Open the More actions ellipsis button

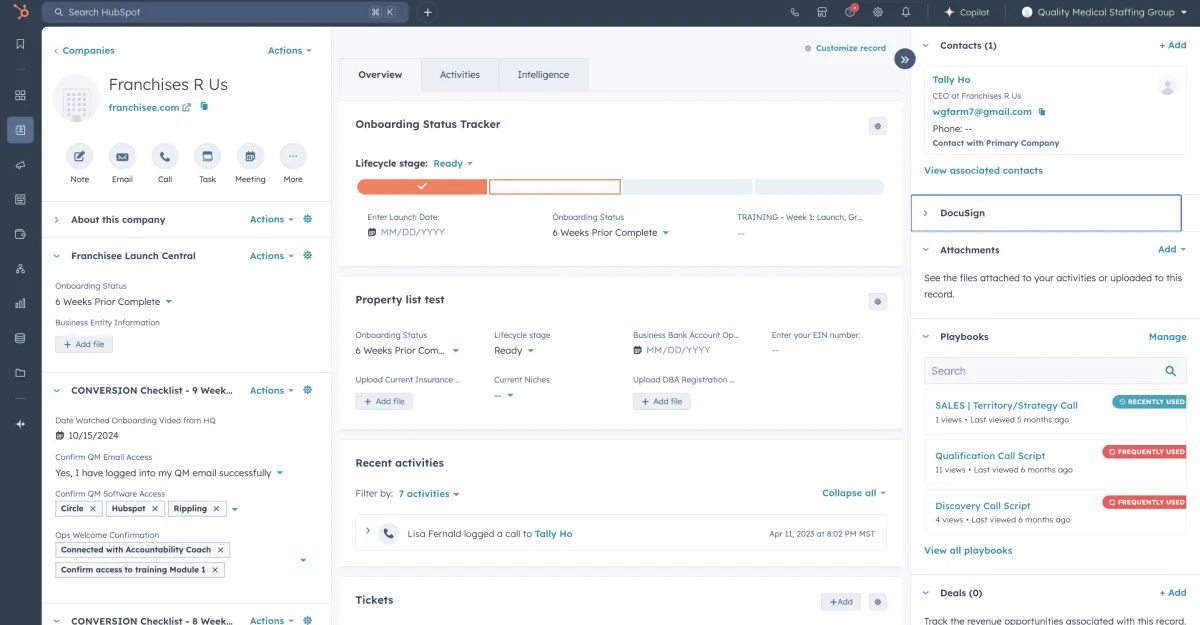point(293,156)
